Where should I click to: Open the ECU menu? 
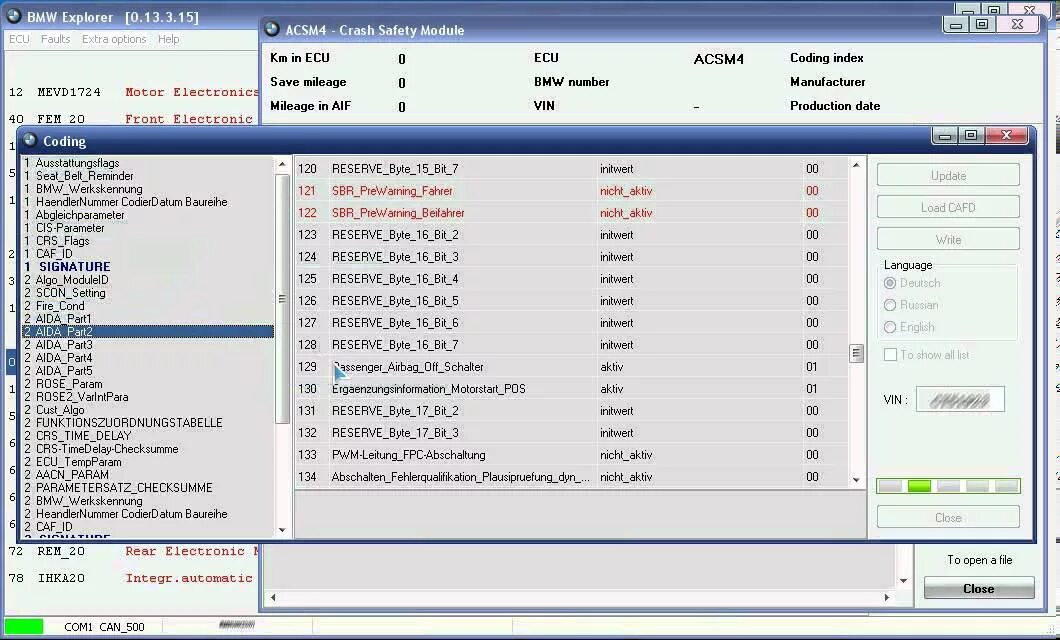point(19,39)
